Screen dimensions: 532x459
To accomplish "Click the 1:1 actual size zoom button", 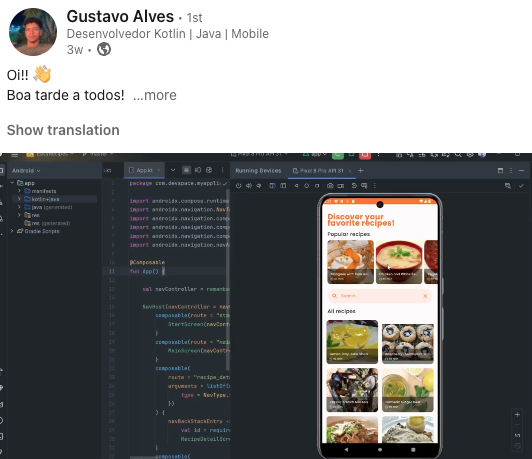I will (517, 435).
